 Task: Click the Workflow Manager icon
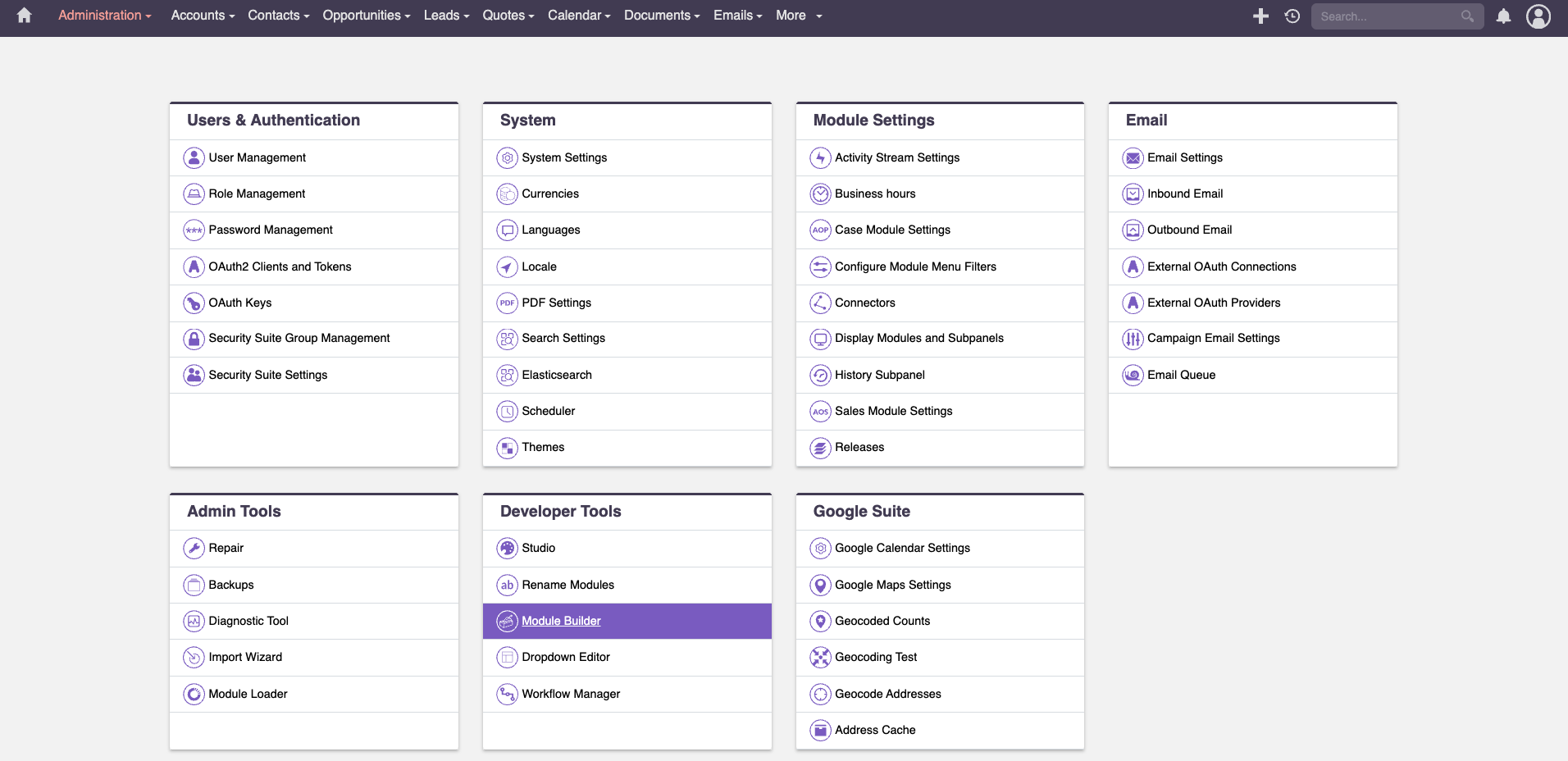click(506, 694)
